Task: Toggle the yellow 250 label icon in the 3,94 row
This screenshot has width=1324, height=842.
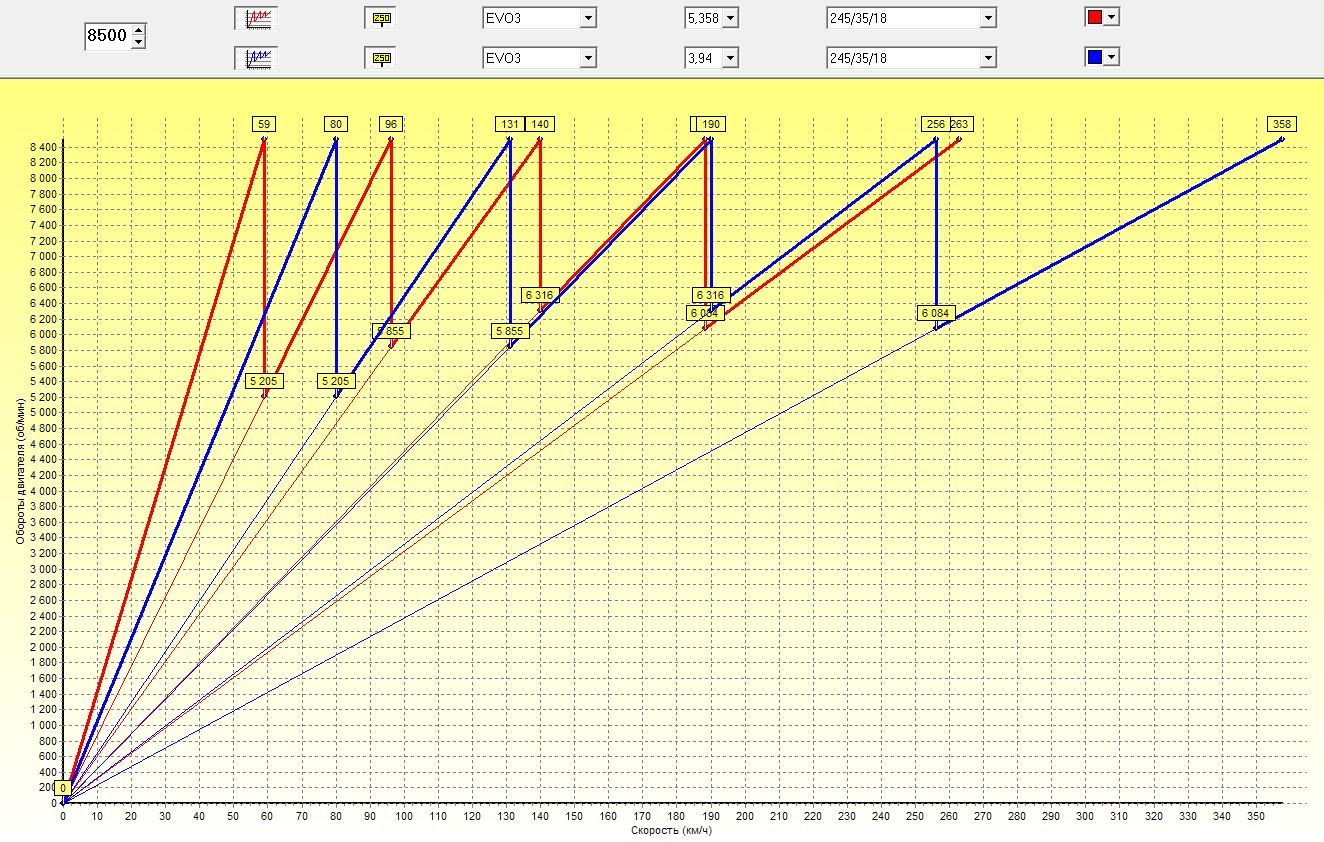Action: pos(381,58)
